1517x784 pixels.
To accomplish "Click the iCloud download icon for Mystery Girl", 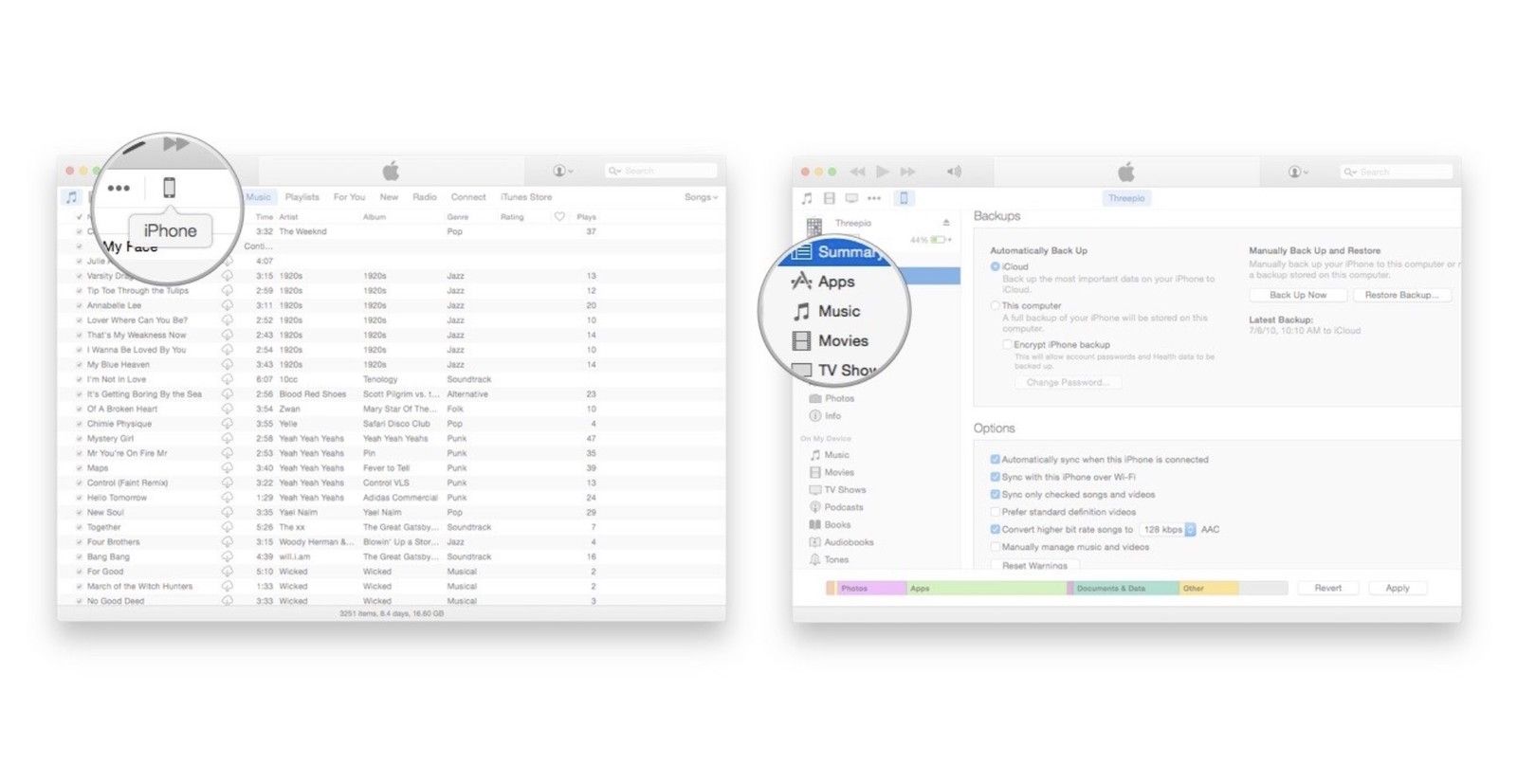I will point(228,438).
